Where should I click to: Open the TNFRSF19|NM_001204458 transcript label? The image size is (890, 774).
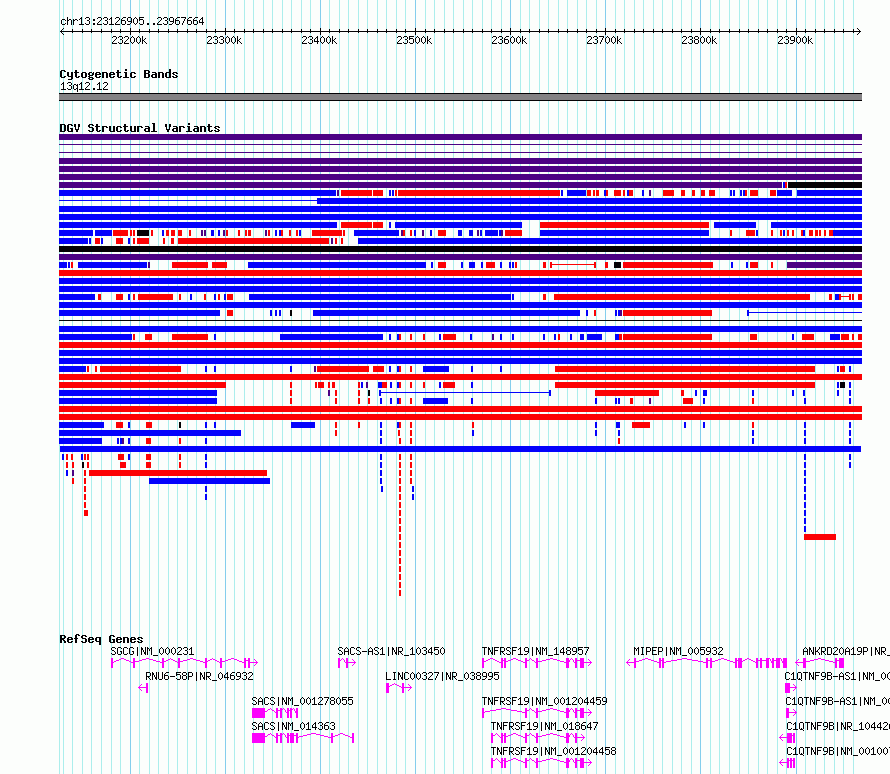click(x=553, y=751)
